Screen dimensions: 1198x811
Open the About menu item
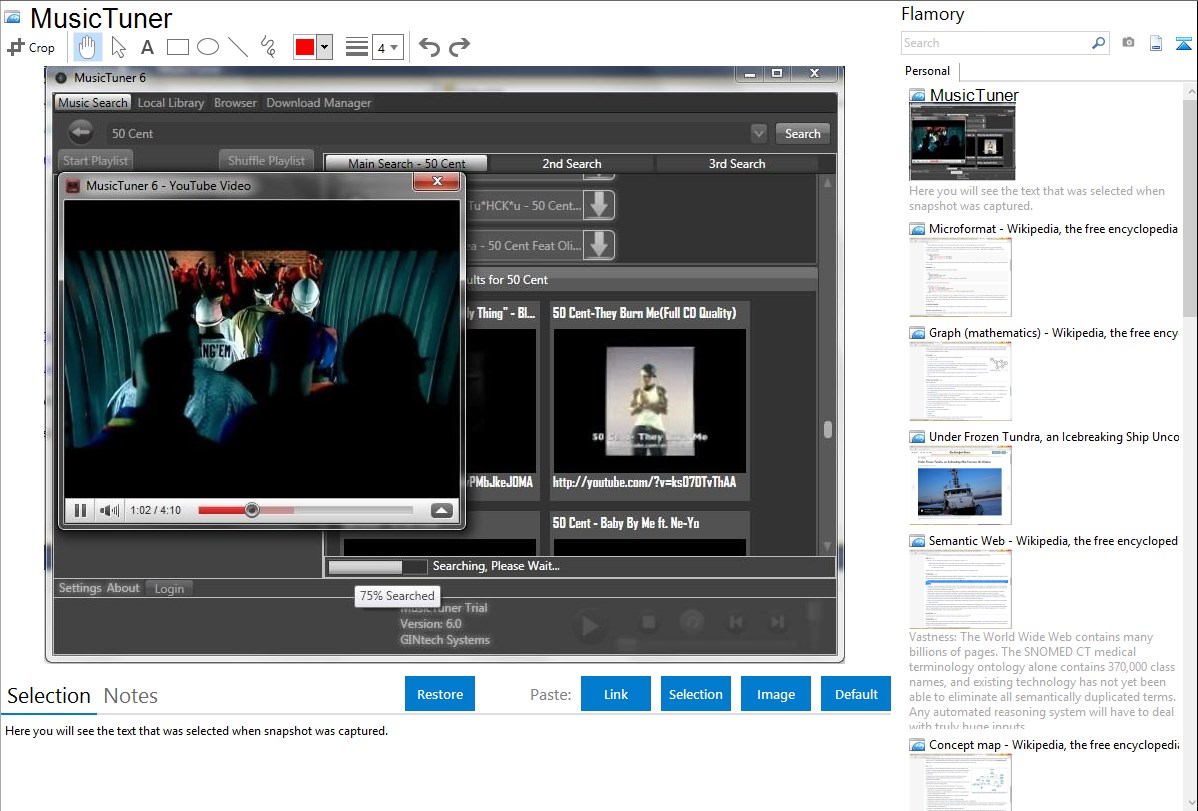click(122, 588)
